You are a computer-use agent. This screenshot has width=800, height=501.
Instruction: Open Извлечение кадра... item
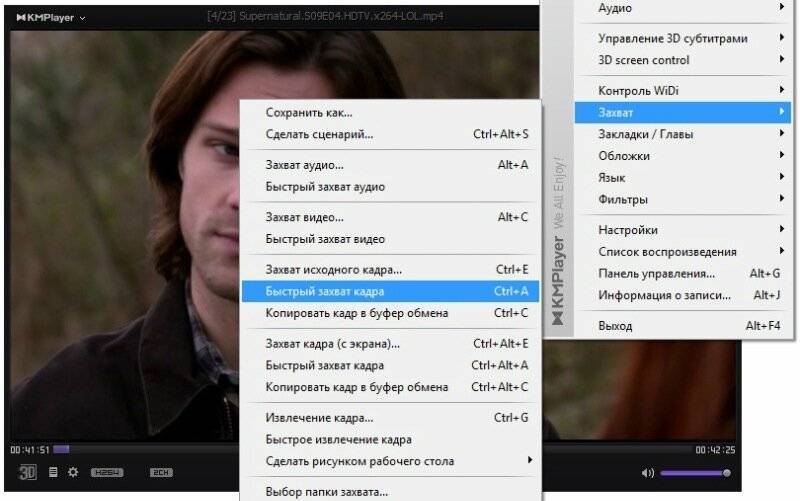coord(391,418)
